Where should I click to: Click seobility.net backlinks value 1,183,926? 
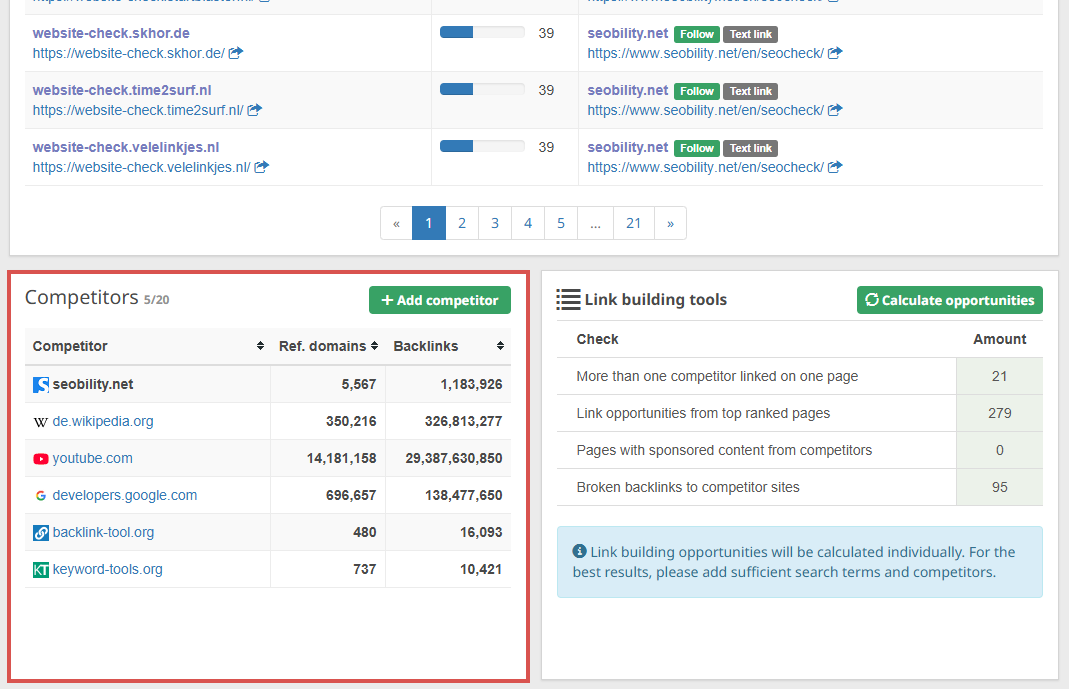[x=471, y=384]
